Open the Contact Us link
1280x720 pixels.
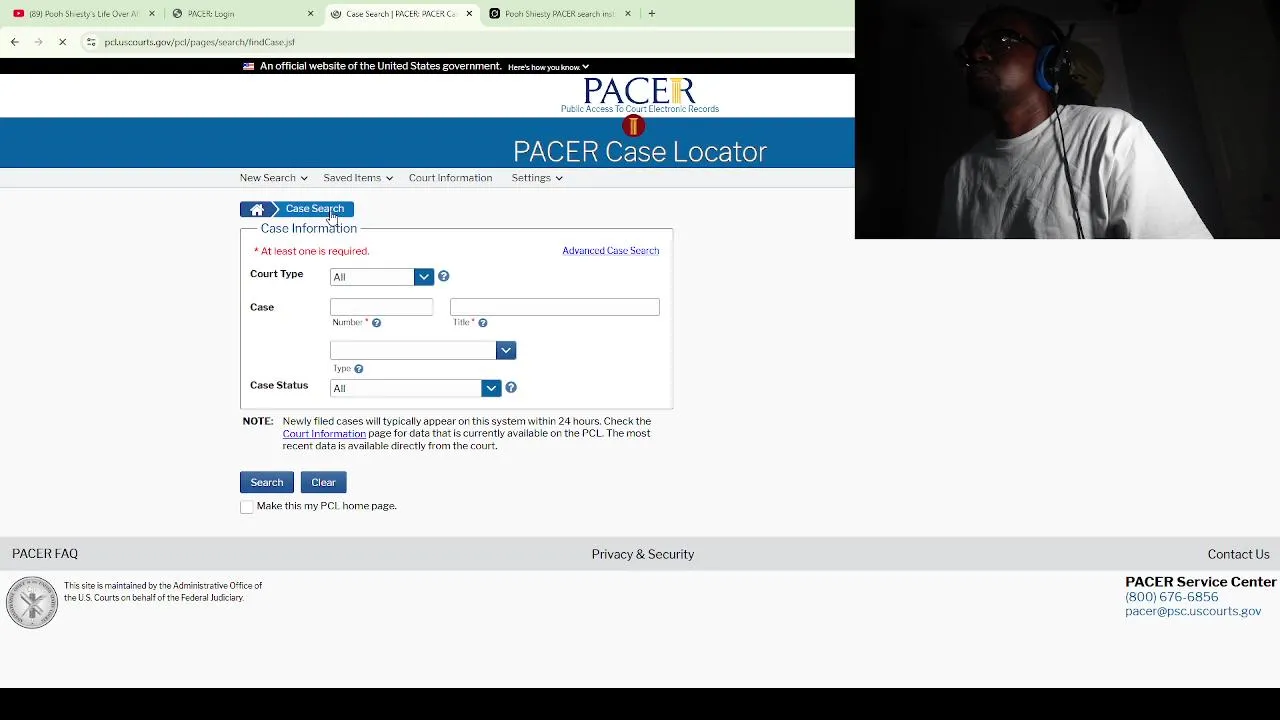[1238, 555]
